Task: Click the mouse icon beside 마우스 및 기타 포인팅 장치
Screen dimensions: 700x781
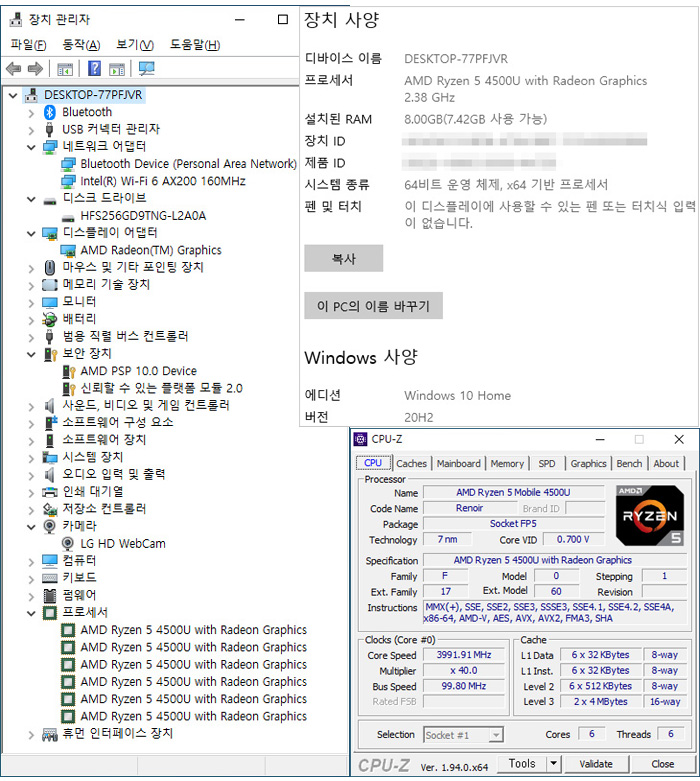Action: [x=50, y=267]
